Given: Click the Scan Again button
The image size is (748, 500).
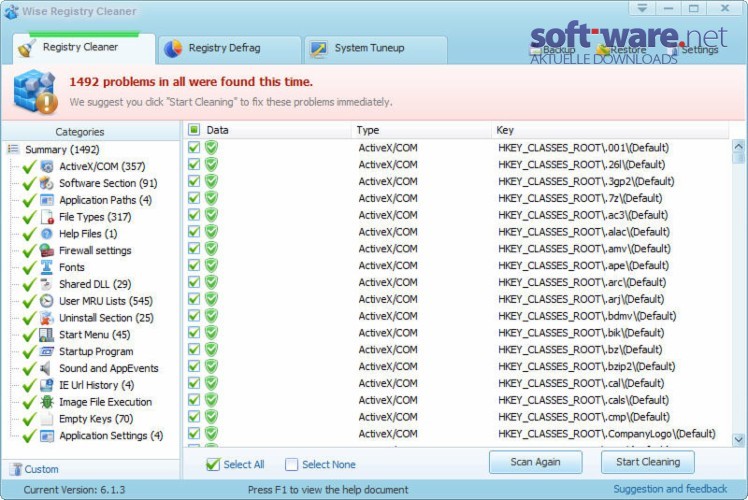Looking at the screenshot, I should 535,462.
